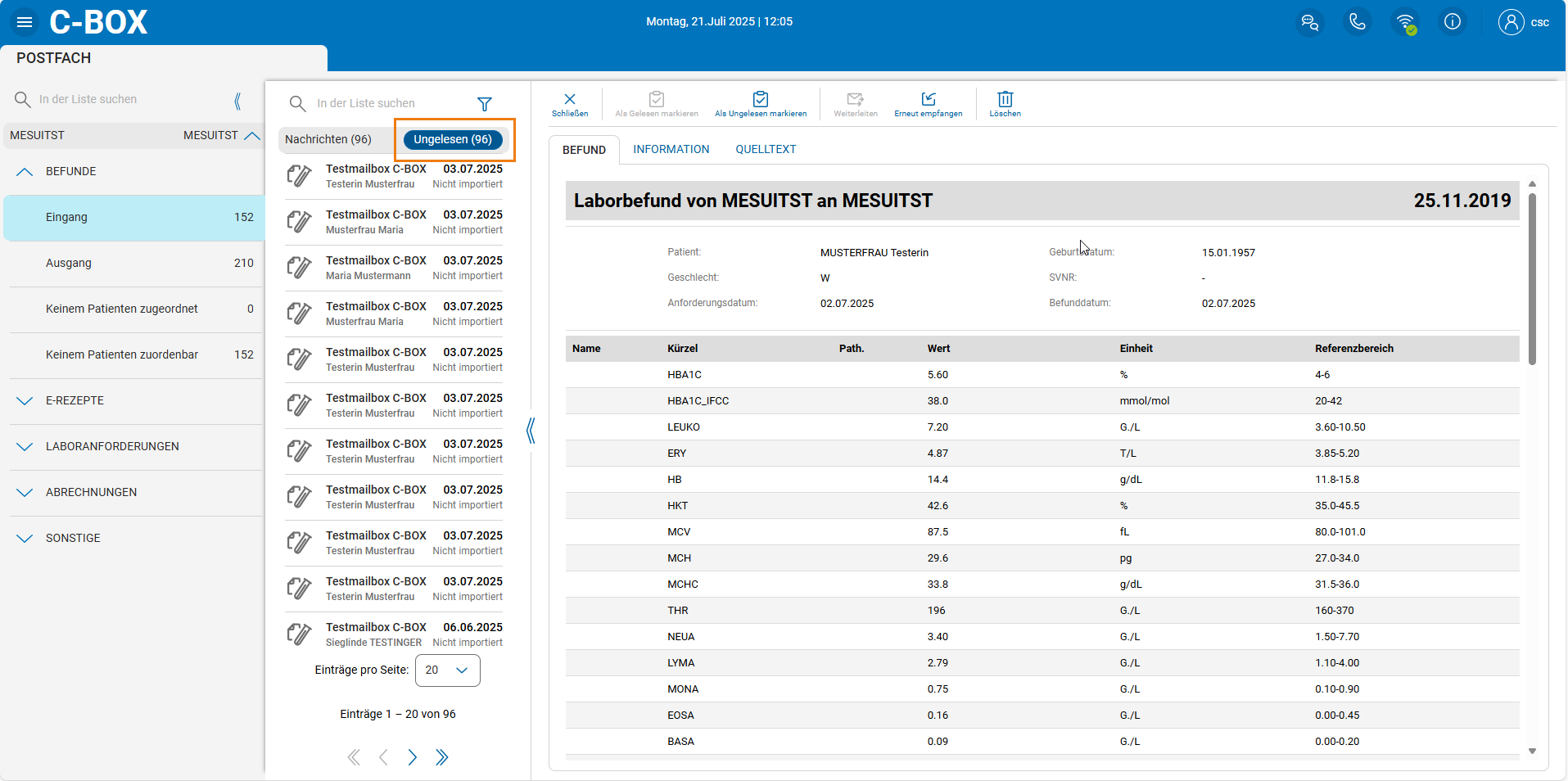Switch to the INFORMATION tab
Viewport: 1568px width, 781px height.
(671, 149)
